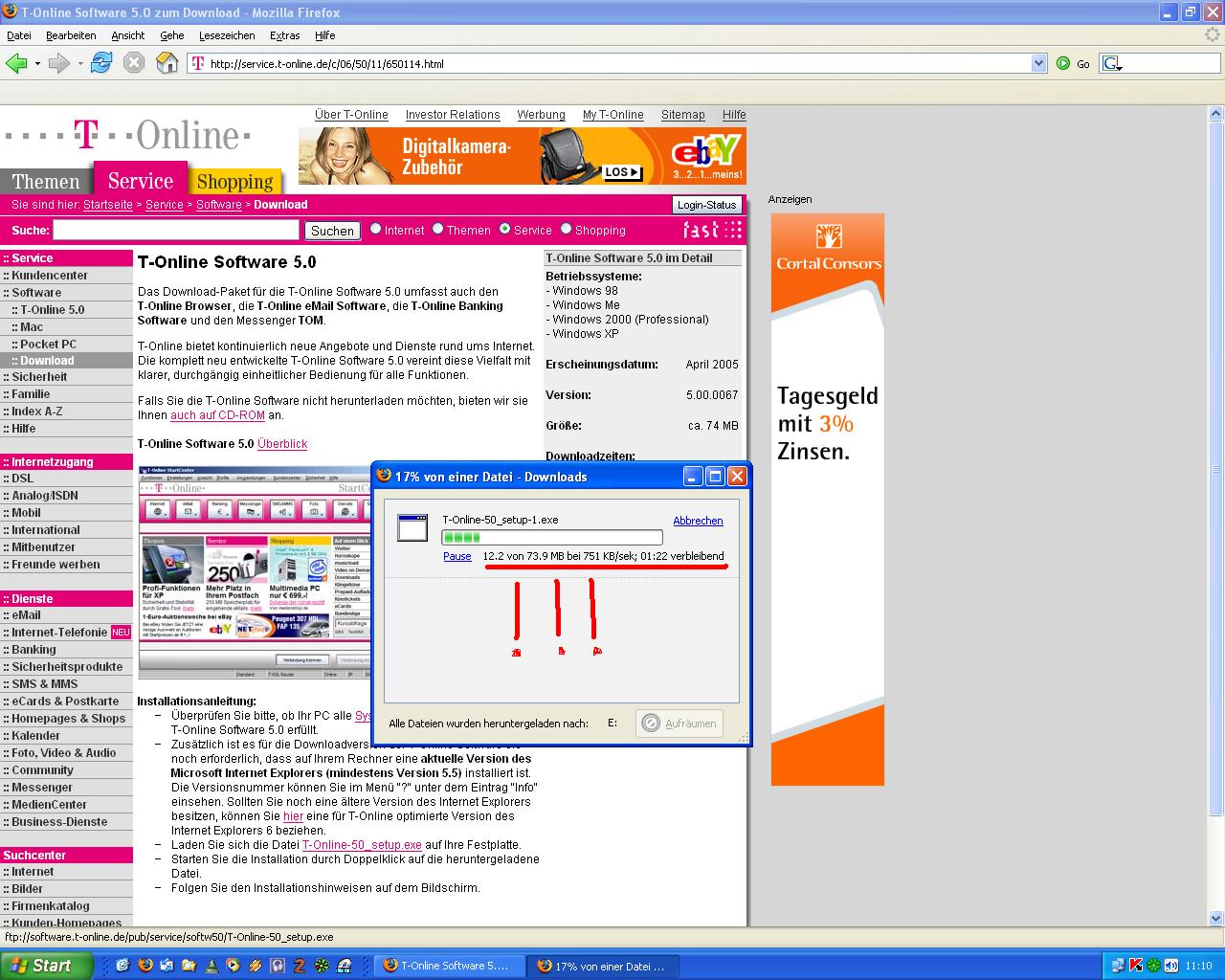Open the Banking sidebar item
1225x980 pixels.
[x=66, y=650]
